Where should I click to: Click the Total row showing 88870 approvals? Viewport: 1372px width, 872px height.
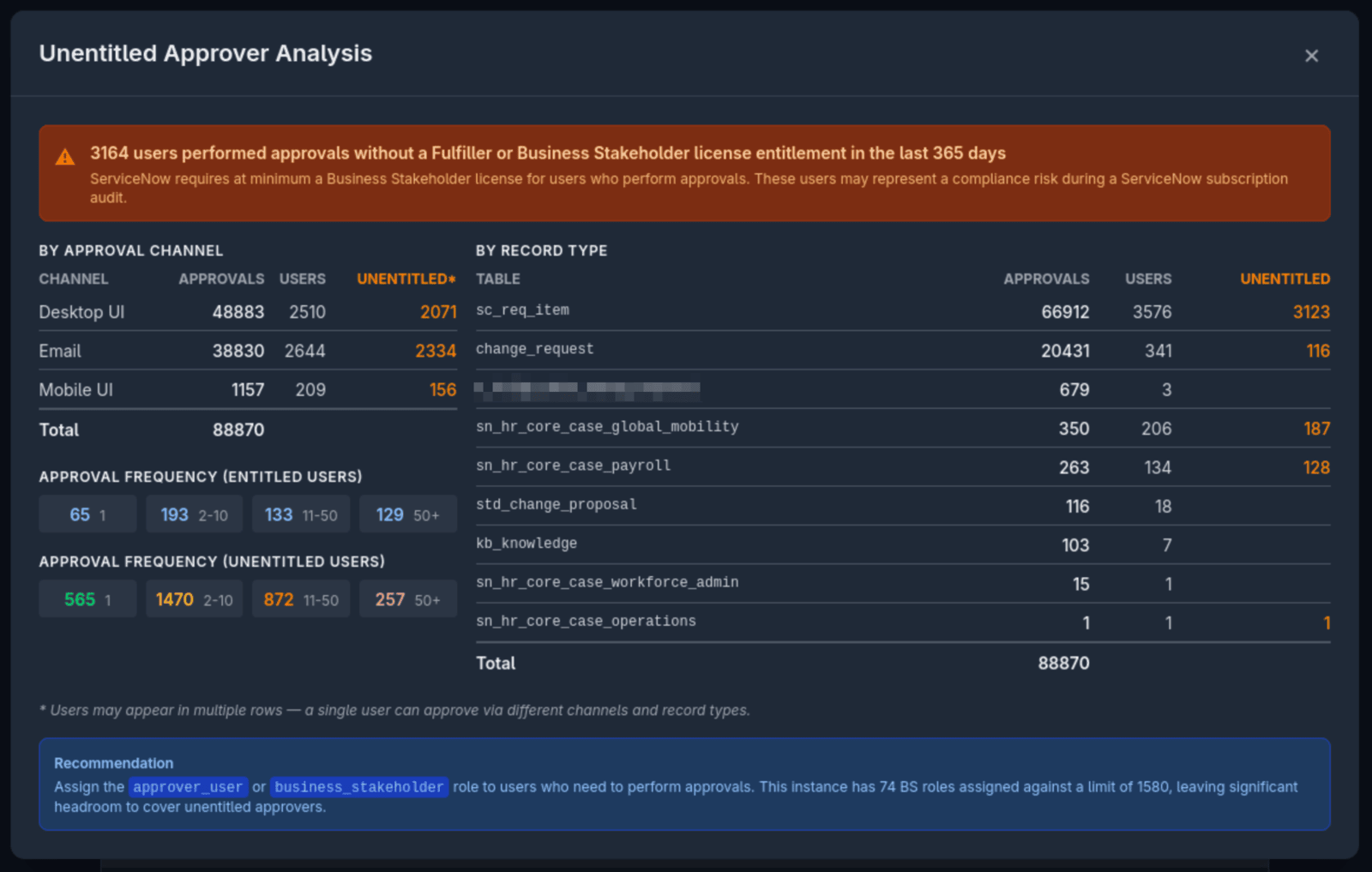click(238, 430)
